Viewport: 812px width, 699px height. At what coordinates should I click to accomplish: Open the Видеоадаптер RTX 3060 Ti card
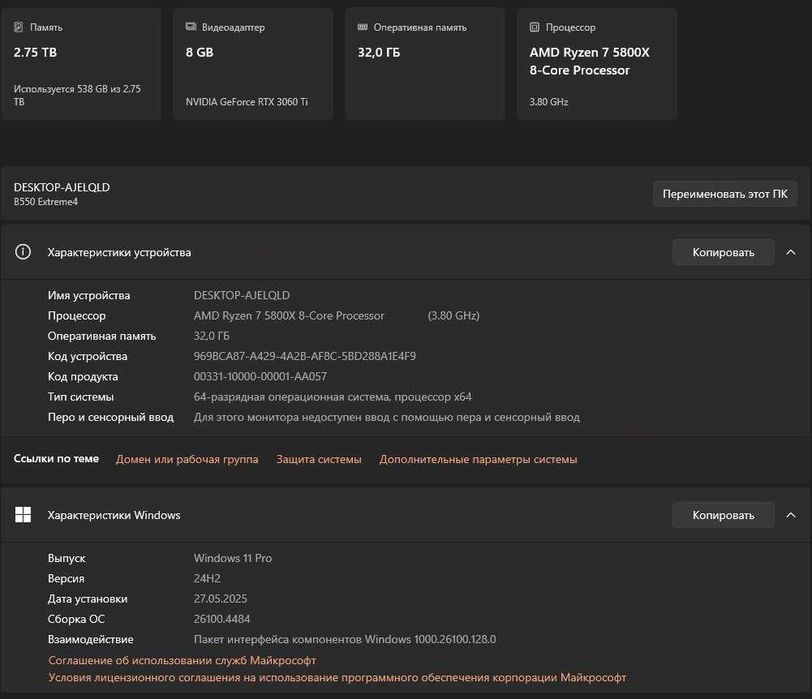point(253,64)
